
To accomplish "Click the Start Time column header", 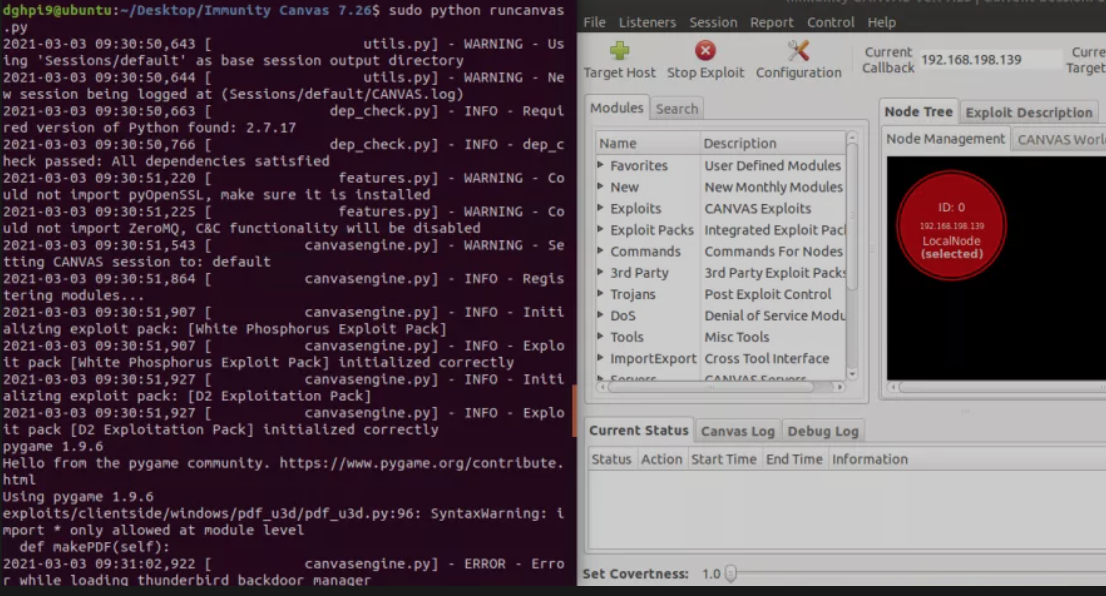I will pyautogui.click(x=724, y=459).
